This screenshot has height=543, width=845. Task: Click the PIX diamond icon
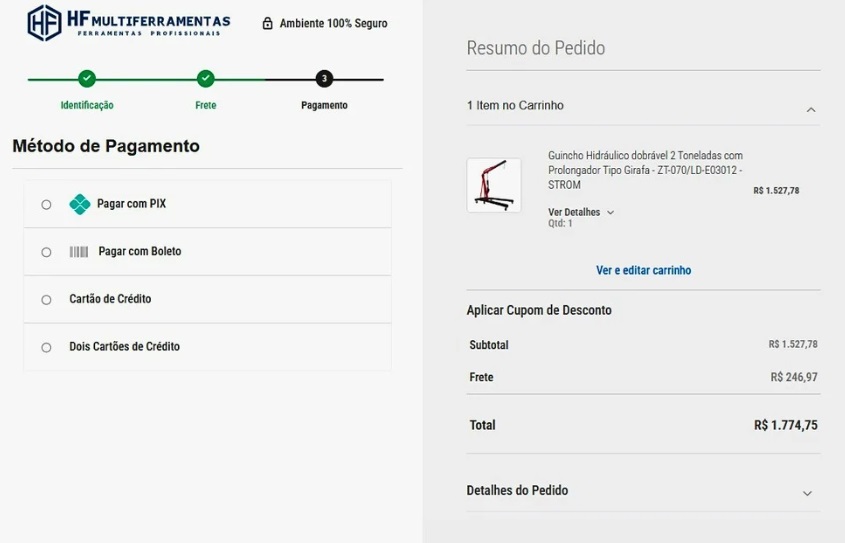click(x=80, y=204)
